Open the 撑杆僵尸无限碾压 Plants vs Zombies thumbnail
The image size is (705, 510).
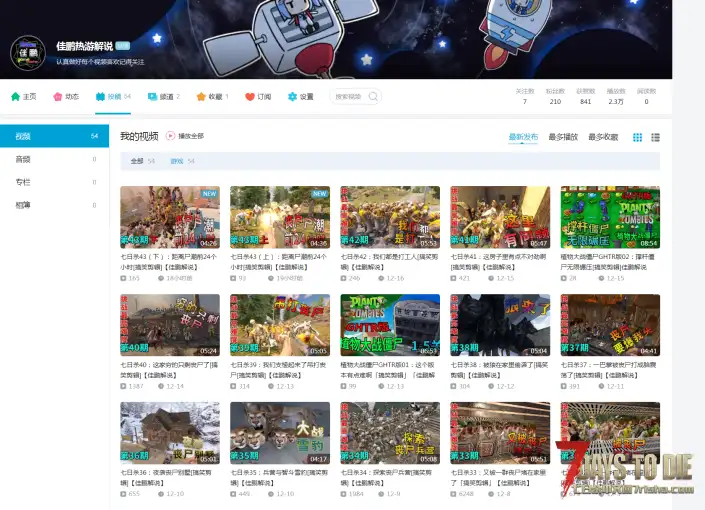click(610, 217)
